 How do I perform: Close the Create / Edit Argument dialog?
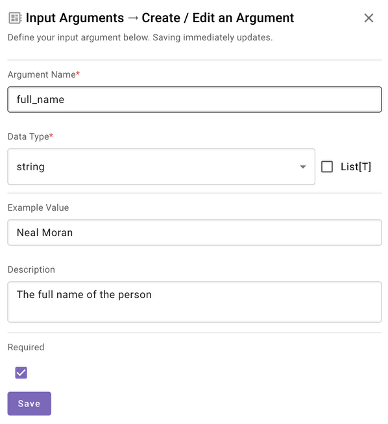(369, 18)
